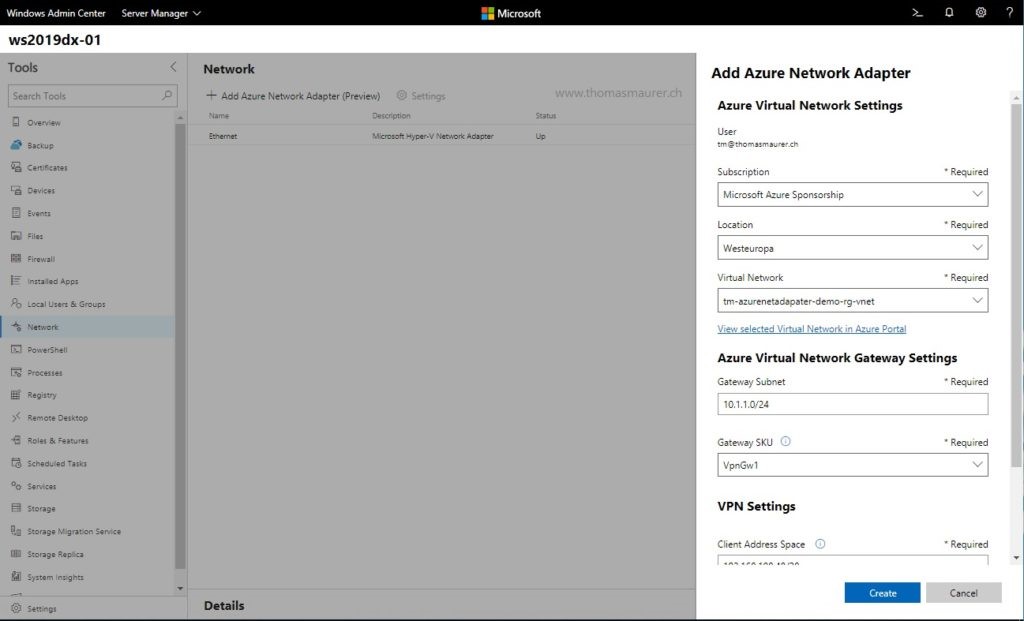
Task: Click the Tools list scroll down arrow
Action: pyautogui.click(x=180, y=588)
